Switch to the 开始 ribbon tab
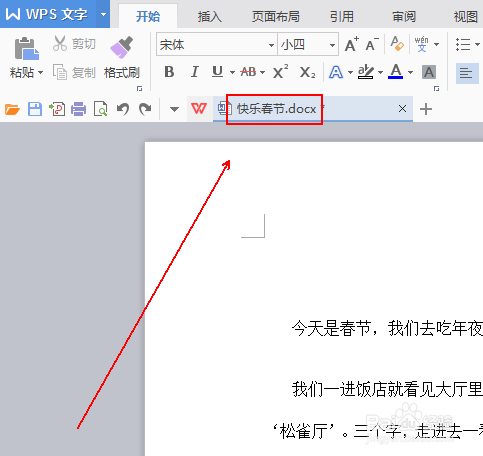The height and width of the screenshot is (456, 483). [148, 16]
